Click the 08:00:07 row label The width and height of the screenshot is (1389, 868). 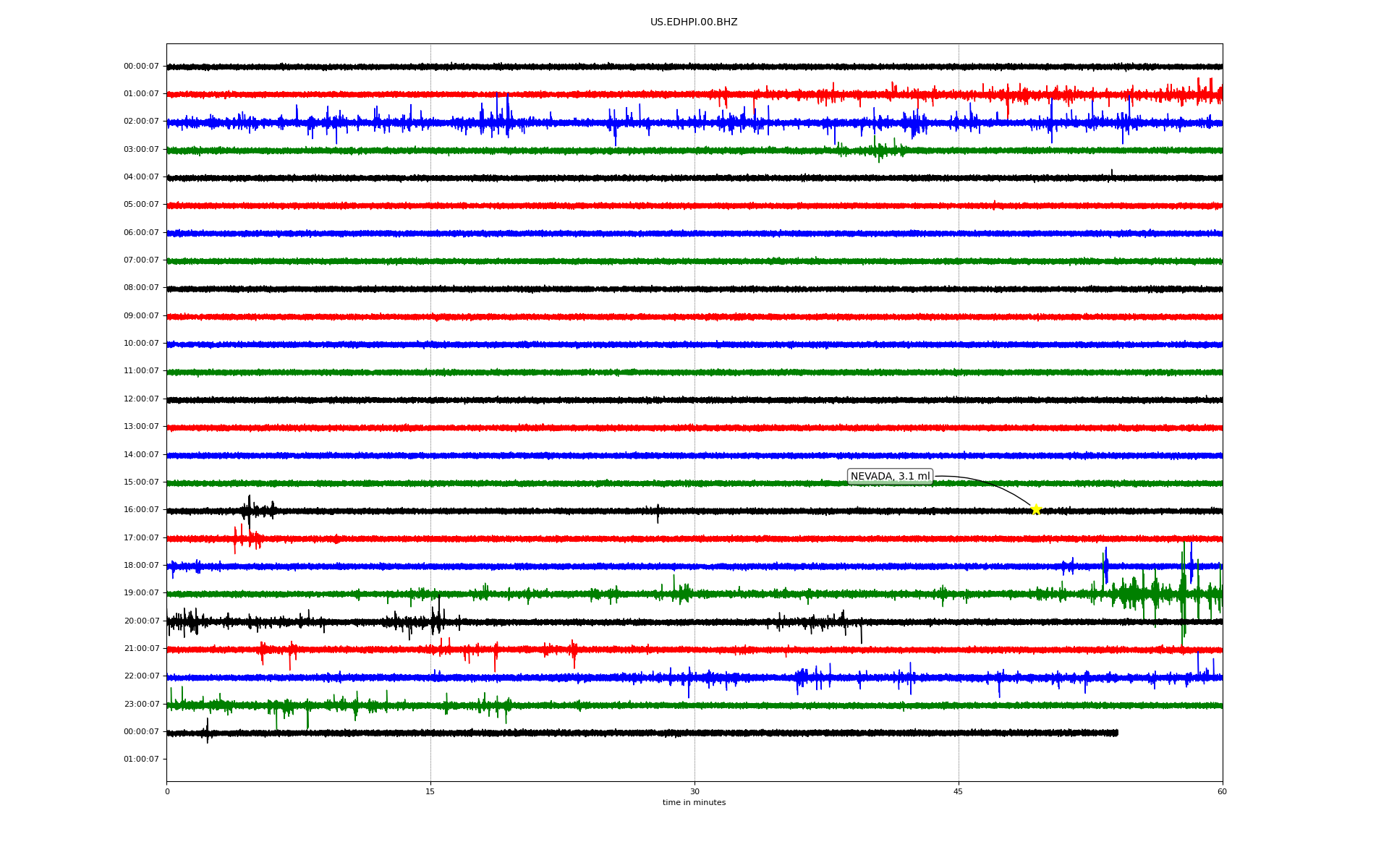141,287
